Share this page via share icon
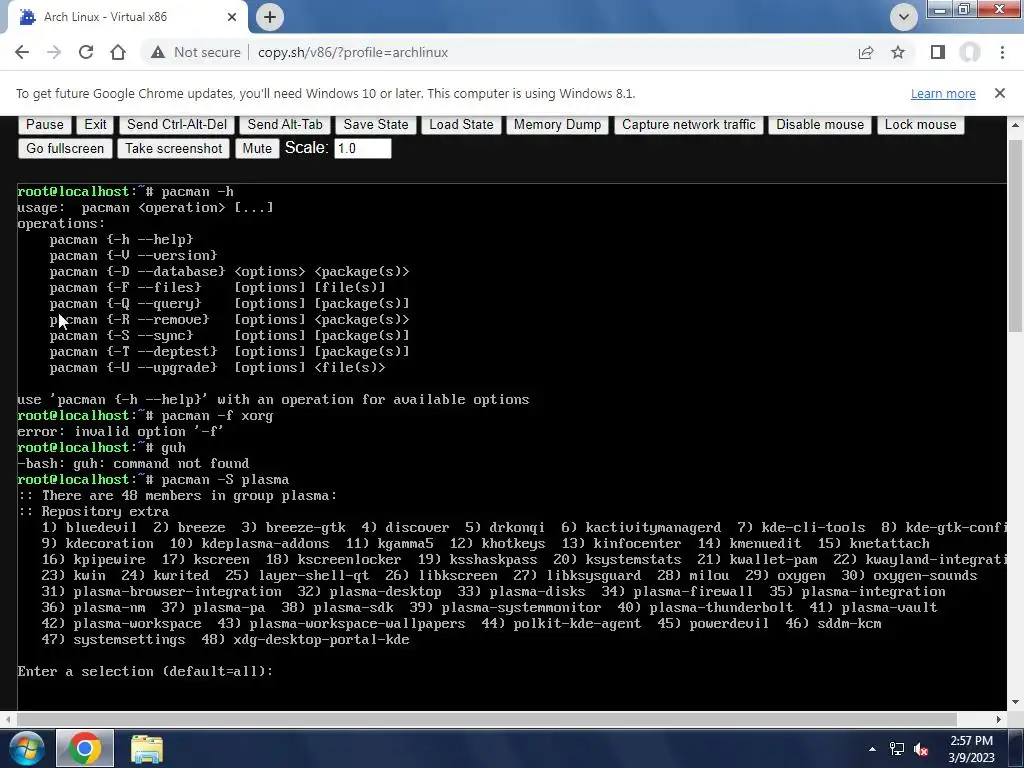The height and width of the screenshot is (768, 1024). pos(866,52)
